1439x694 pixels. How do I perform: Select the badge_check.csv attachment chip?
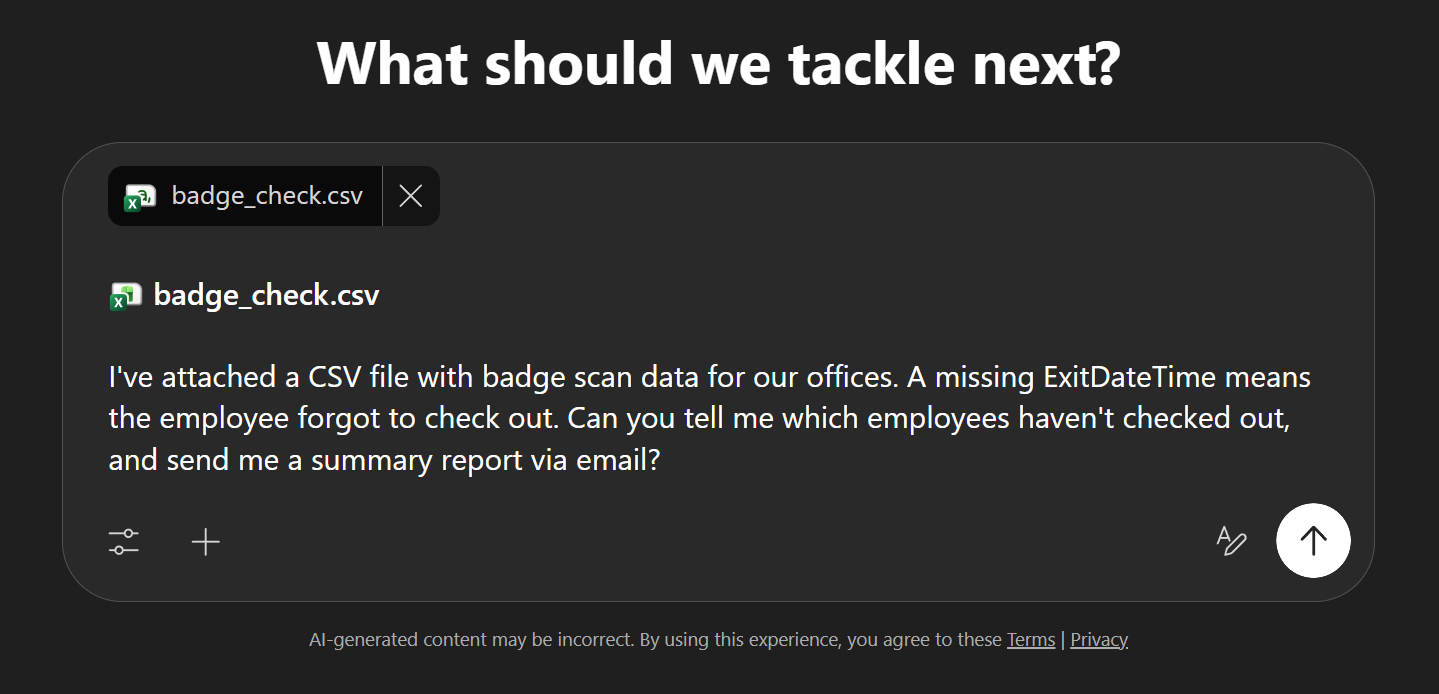[245, 196]
